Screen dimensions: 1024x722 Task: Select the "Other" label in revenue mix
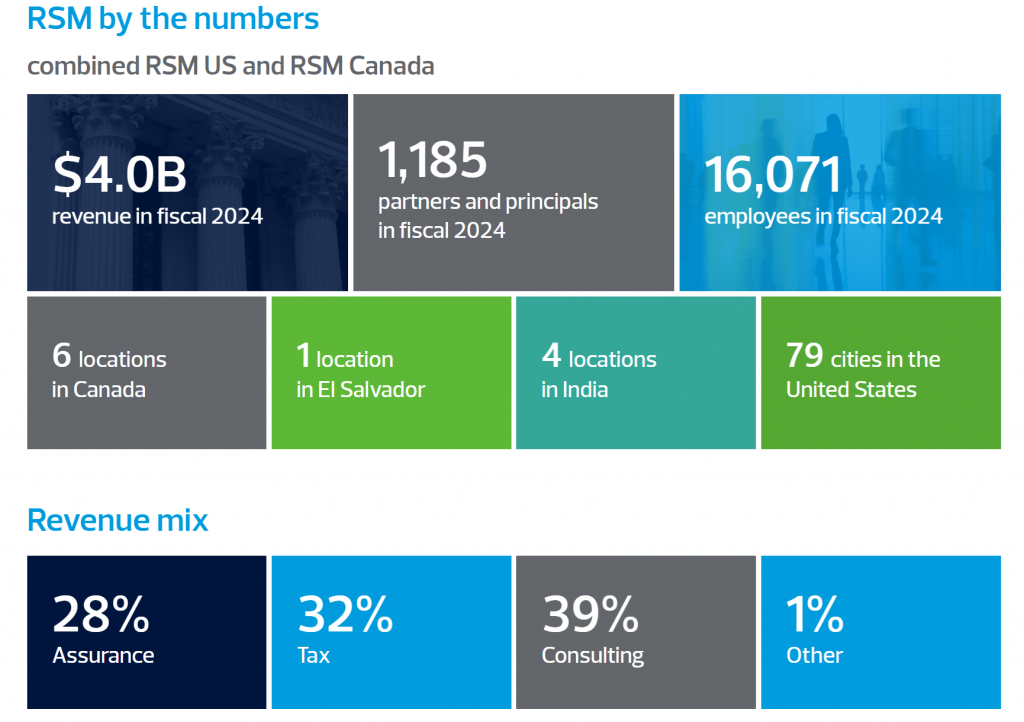pyautogui.click(x=814, y=656)
